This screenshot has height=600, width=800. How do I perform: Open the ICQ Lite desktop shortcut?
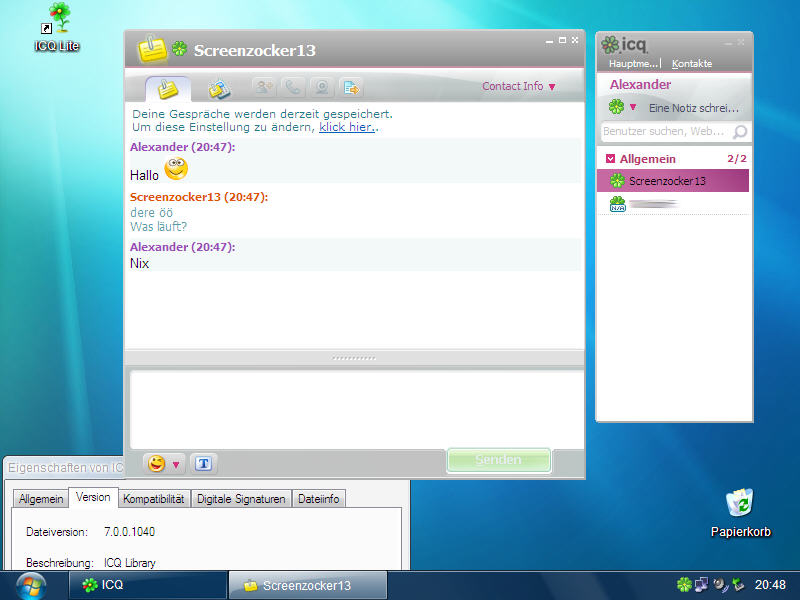[x=57, y=28]
